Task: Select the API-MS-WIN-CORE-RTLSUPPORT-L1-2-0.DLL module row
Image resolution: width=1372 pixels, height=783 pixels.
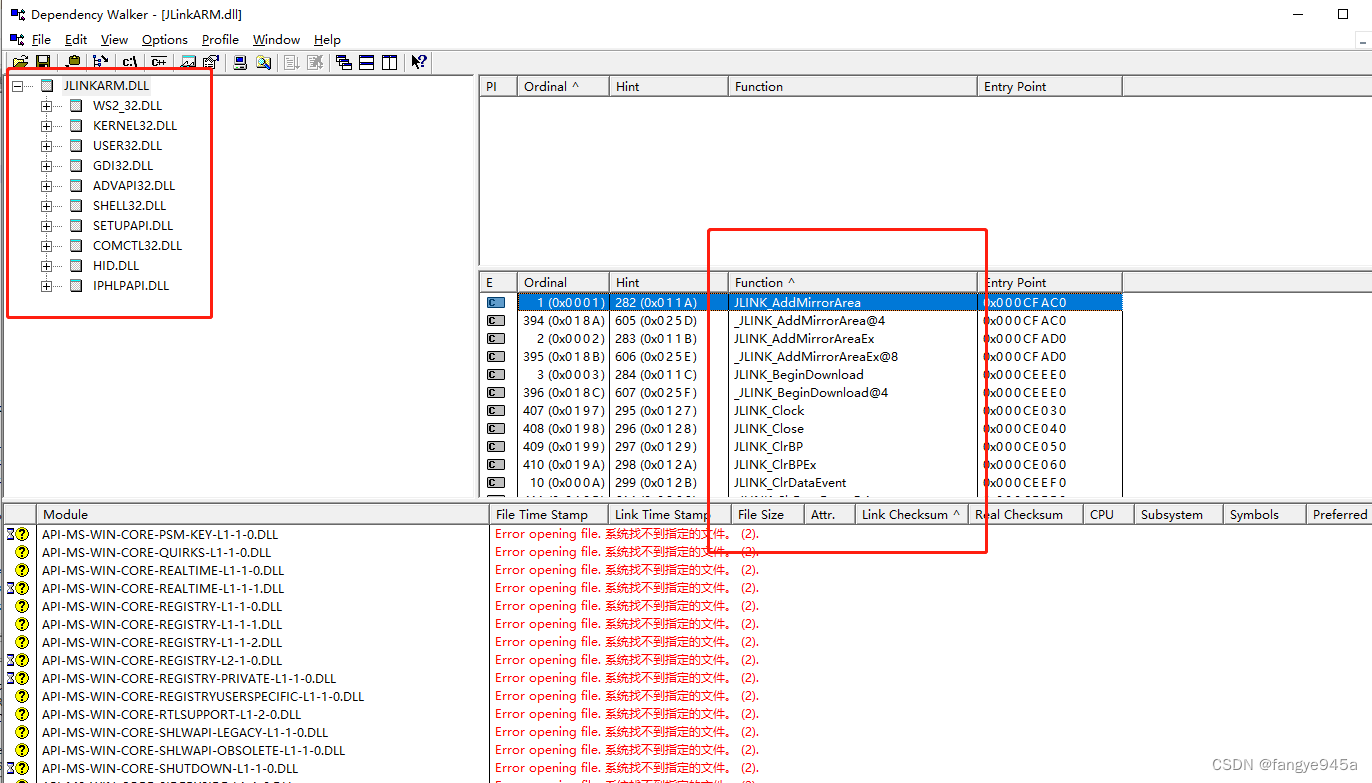Action: tap(686, 714)
